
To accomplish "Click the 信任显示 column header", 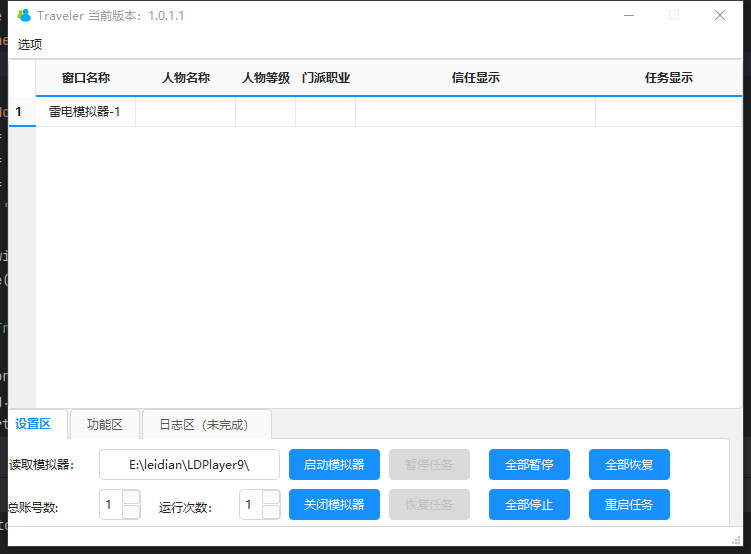I will (x=476, y=78).
